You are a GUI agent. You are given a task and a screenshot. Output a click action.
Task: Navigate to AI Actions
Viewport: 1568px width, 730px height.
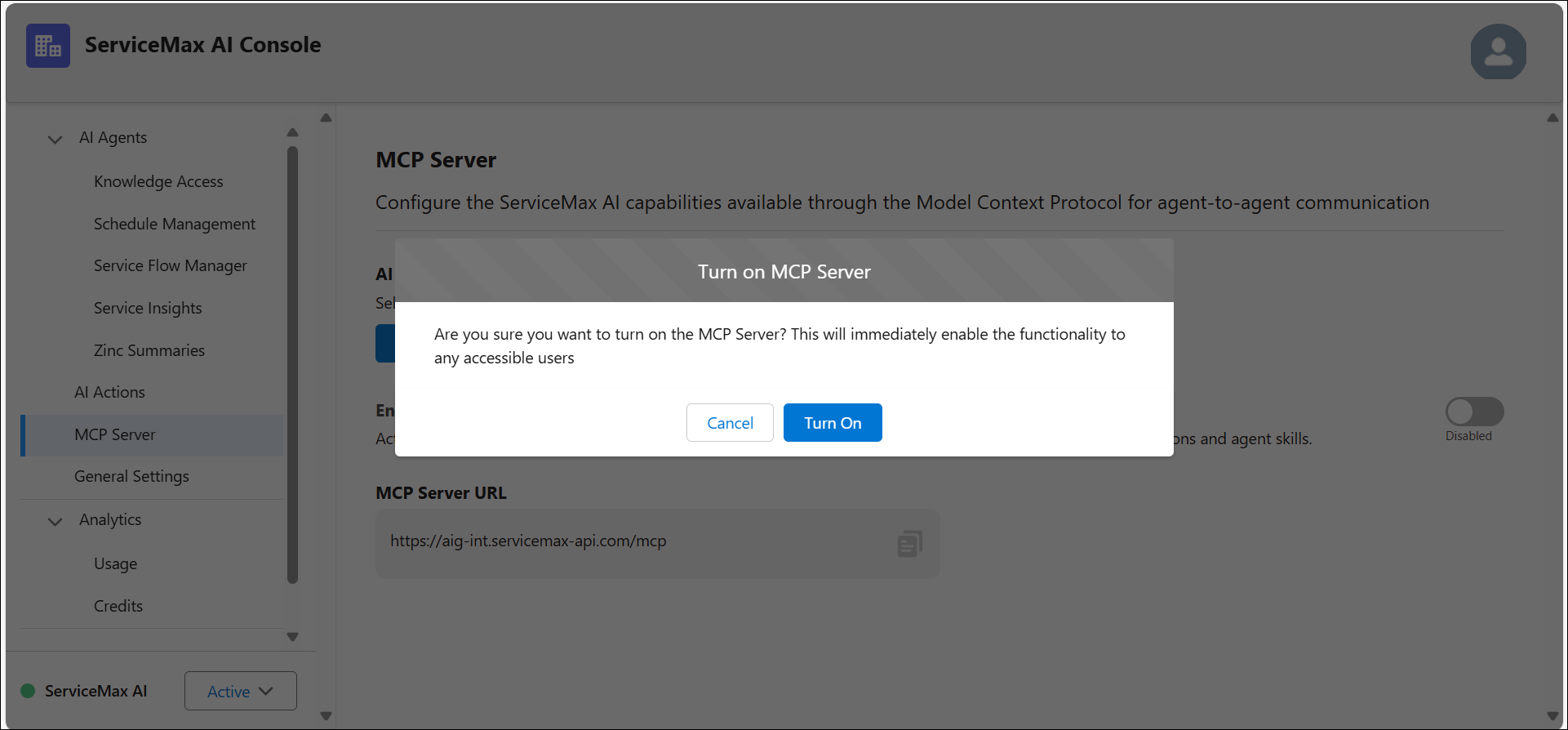coord(109,392)
